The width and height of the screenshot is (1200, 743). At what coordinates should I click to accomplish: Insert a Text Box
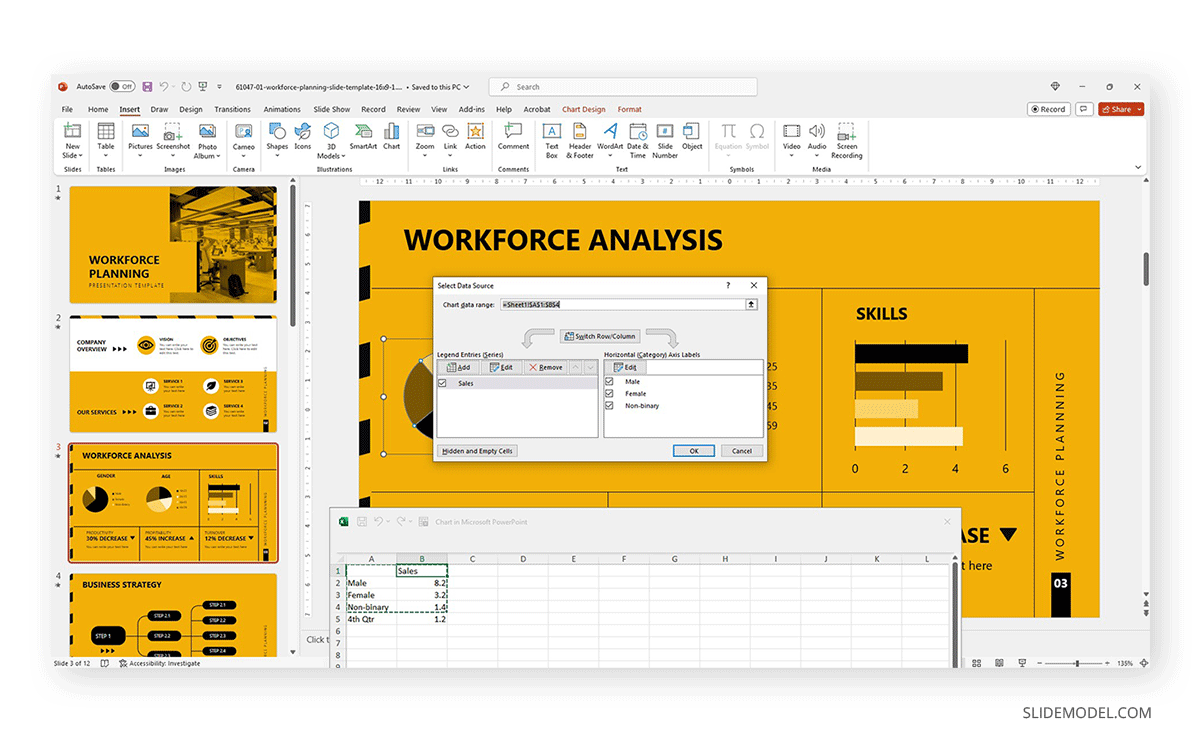551,140
